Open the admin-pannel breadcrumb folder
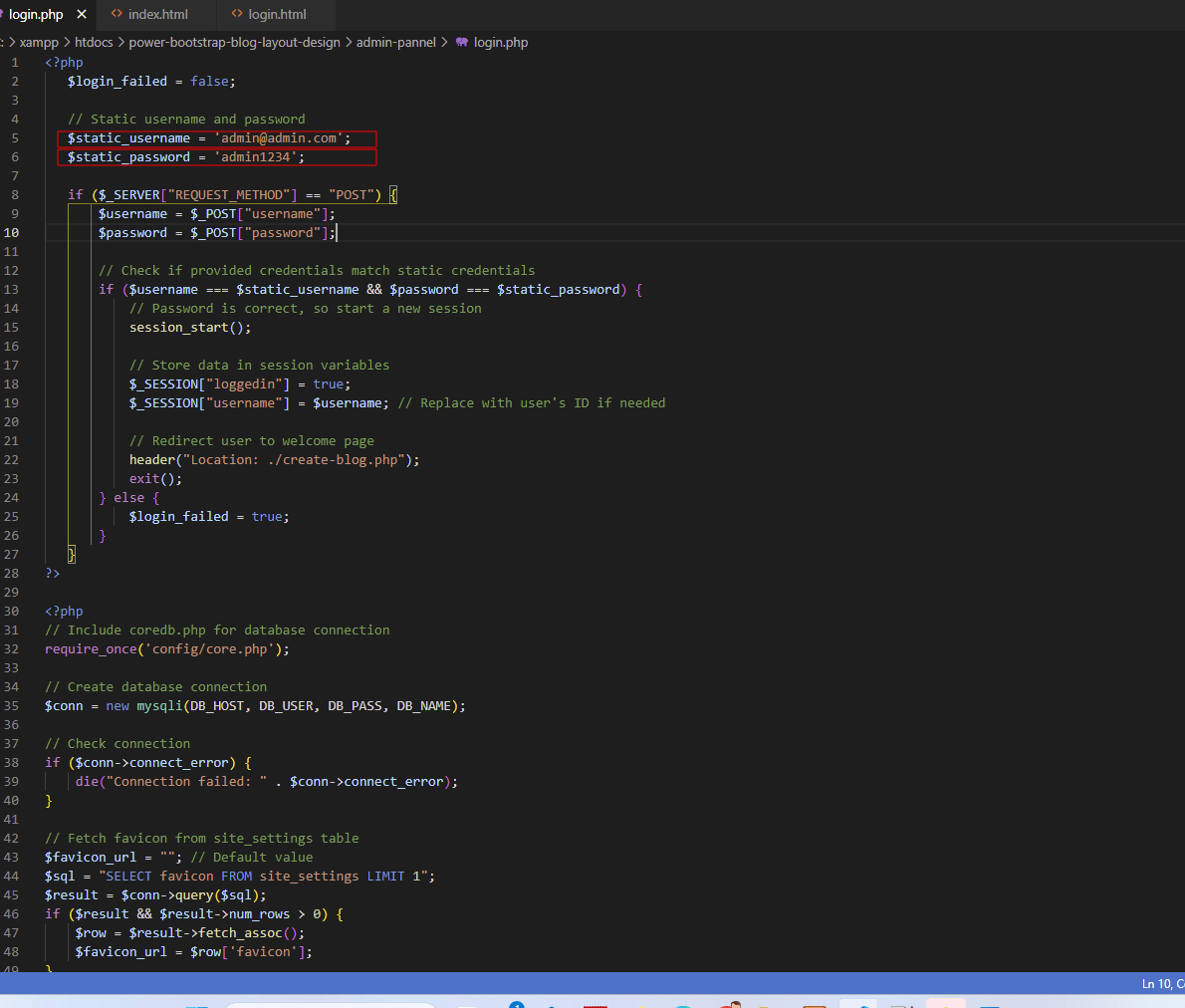 tap(395, 42)
